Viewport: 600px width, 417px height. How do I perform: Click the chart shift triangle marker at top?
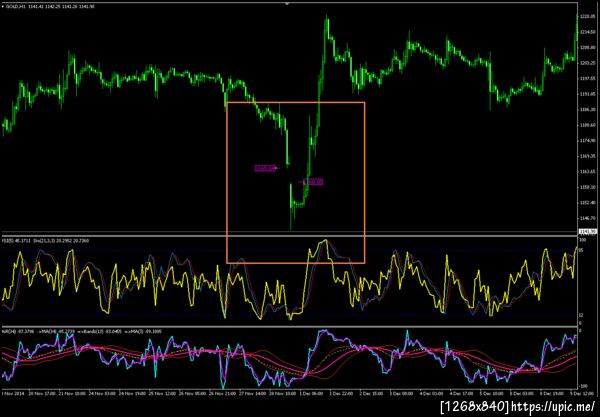(x=287, y=4)
